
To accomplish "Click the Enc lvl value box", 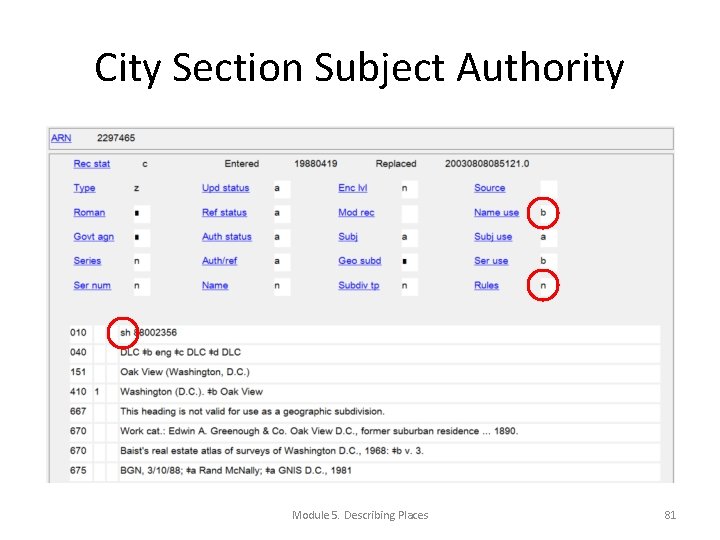I will (409, 189).
